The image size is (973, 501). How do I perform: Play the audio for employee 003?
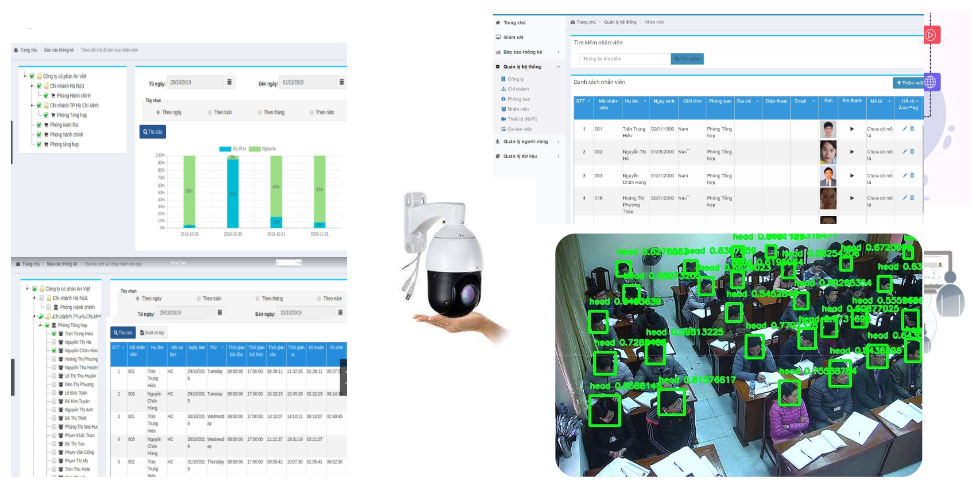pyautogui.click(x=852, y=176)
